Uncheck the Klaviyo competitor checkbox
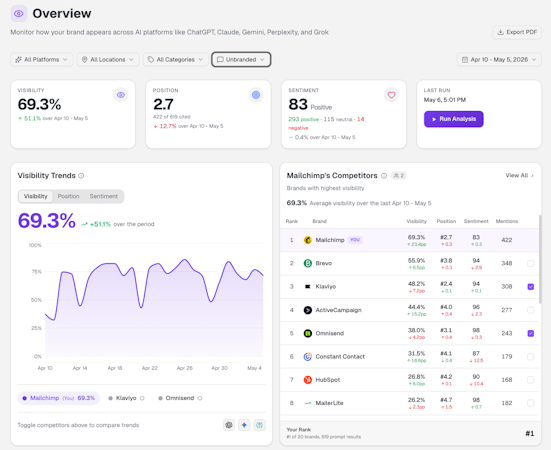The width and height of the screenshot is (551, 450). click(531, 287)
